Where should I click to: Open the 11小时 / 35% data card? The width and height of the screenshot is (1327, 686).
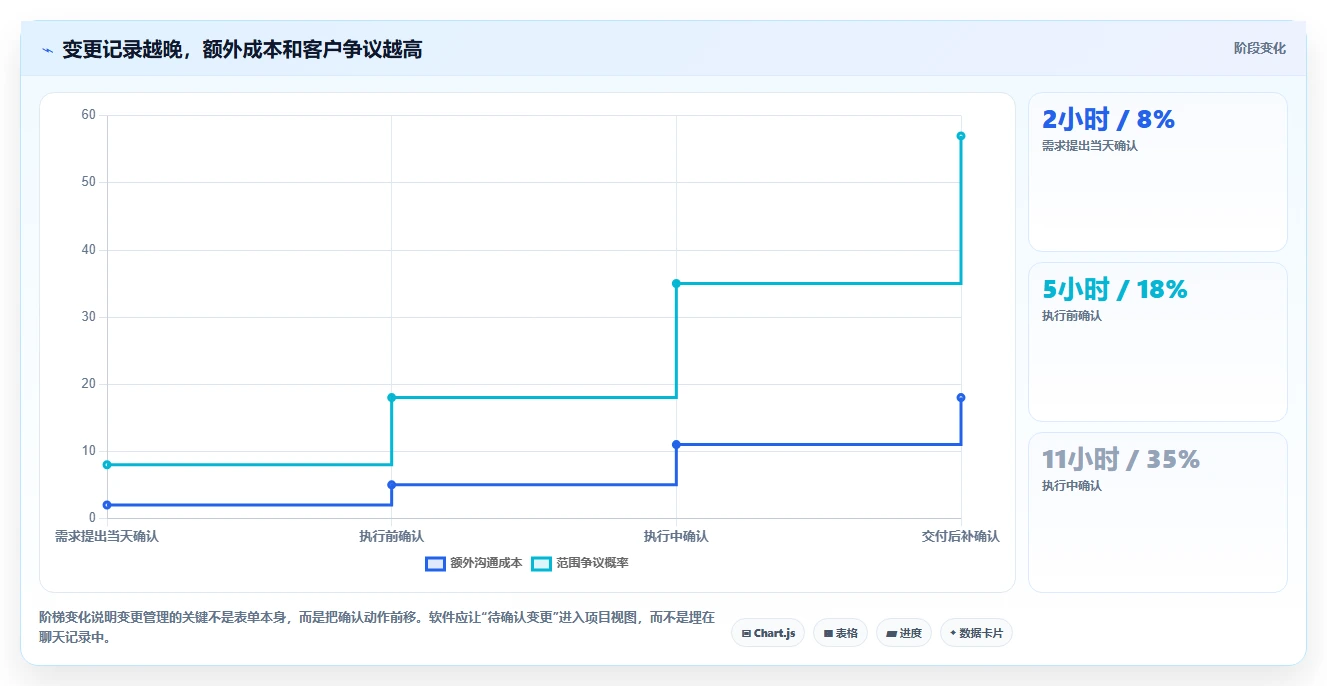pos(1157,512)
